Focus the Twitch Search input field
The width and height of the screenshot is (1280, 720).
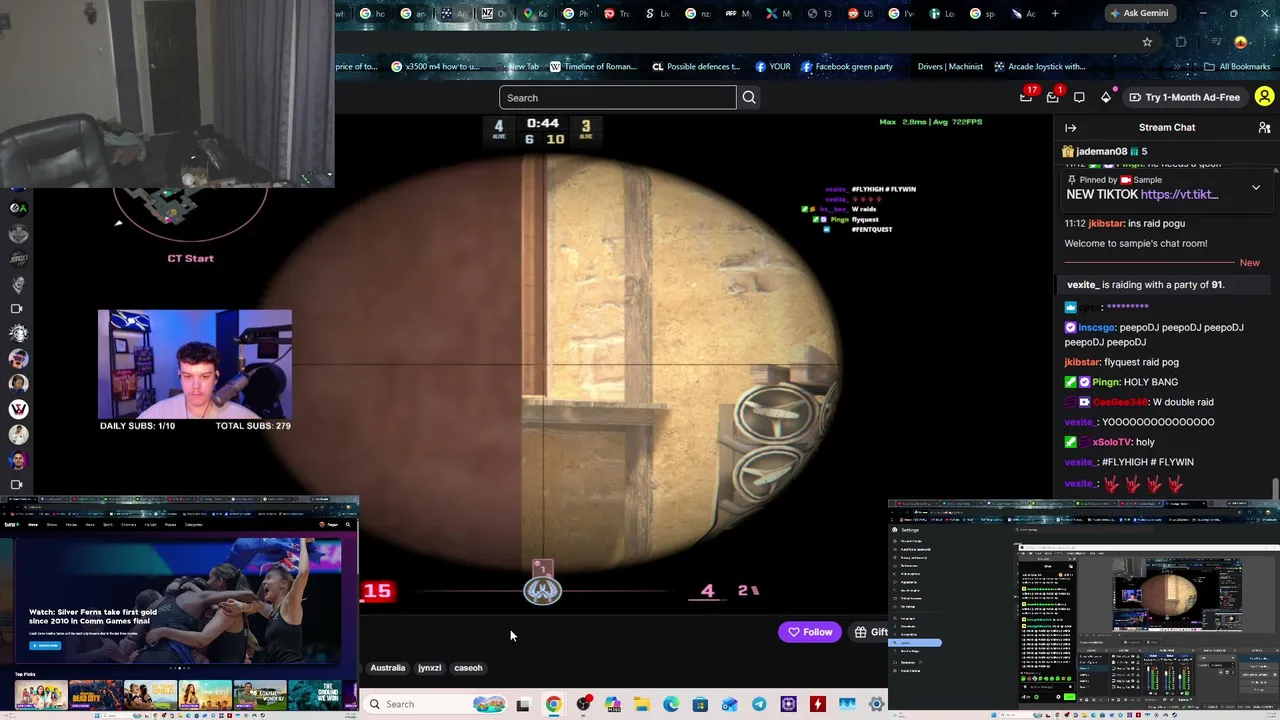[x=618, y=97]
